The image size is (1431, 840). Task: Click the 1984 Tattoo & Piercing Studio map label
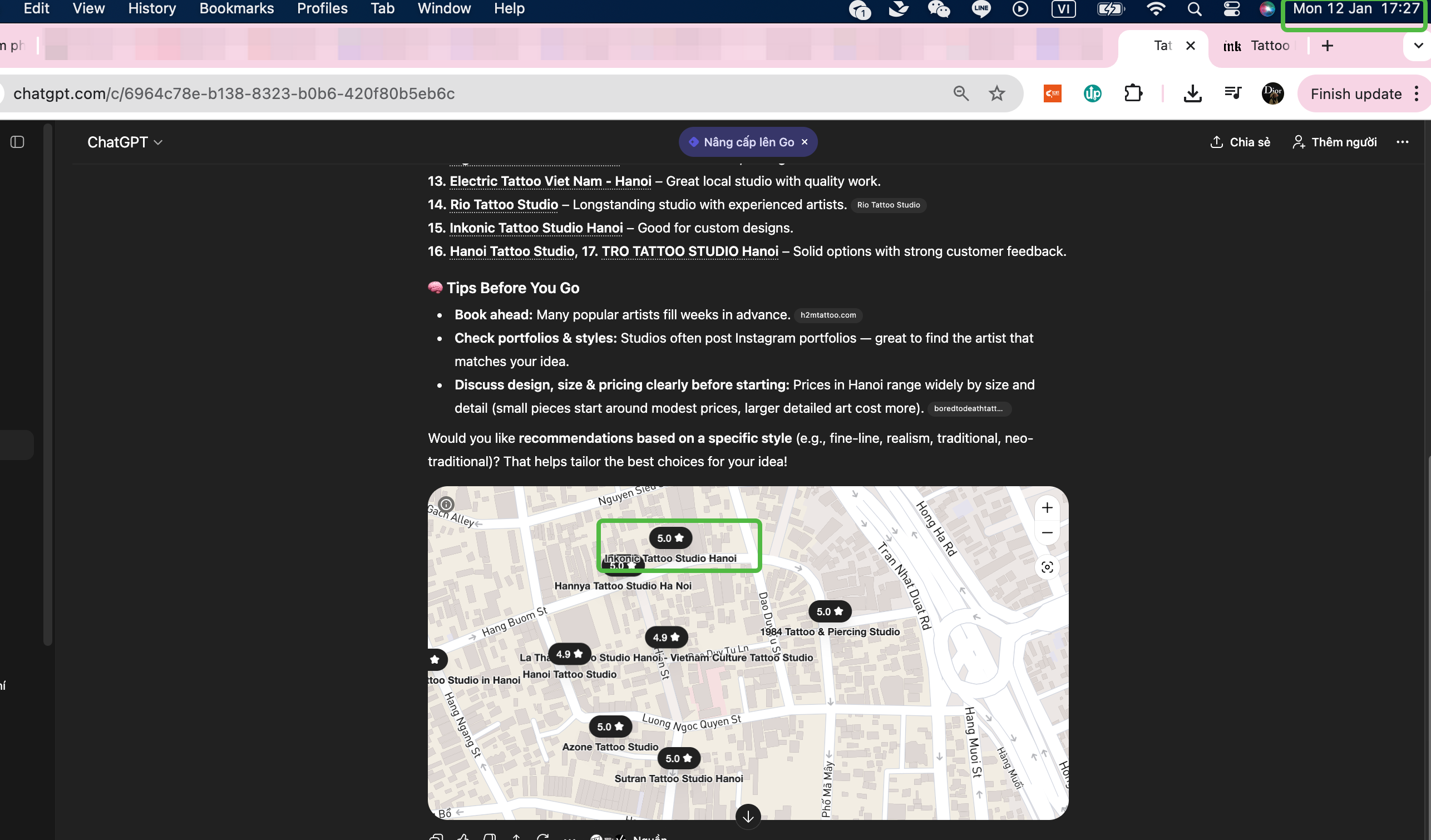pyautogui.click(x=830, y=631)
